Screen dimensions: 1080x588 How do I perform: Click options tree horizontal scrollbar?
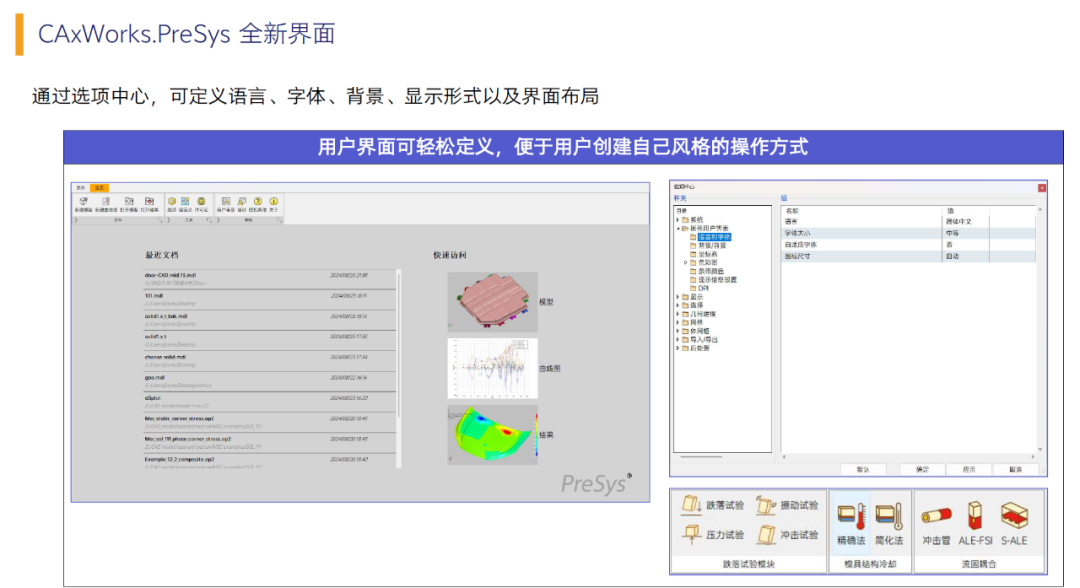pyautogui.click(x=701, y=456)
